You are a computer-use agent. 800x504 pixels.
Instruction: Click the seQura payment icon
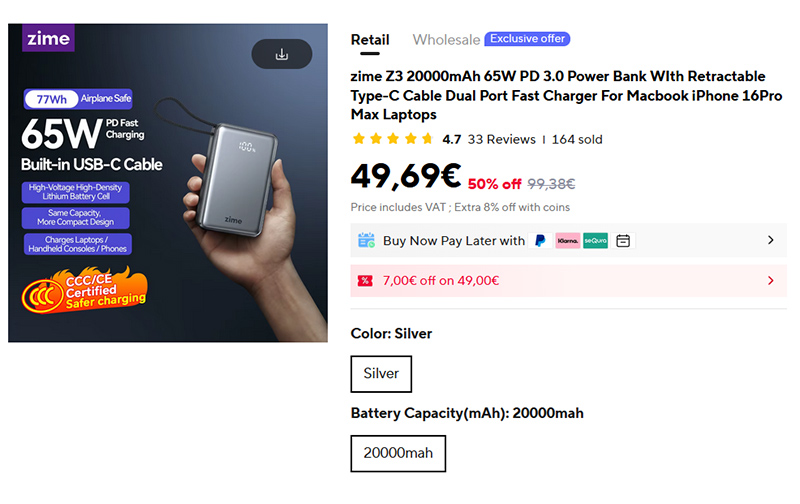coord(596,241)
